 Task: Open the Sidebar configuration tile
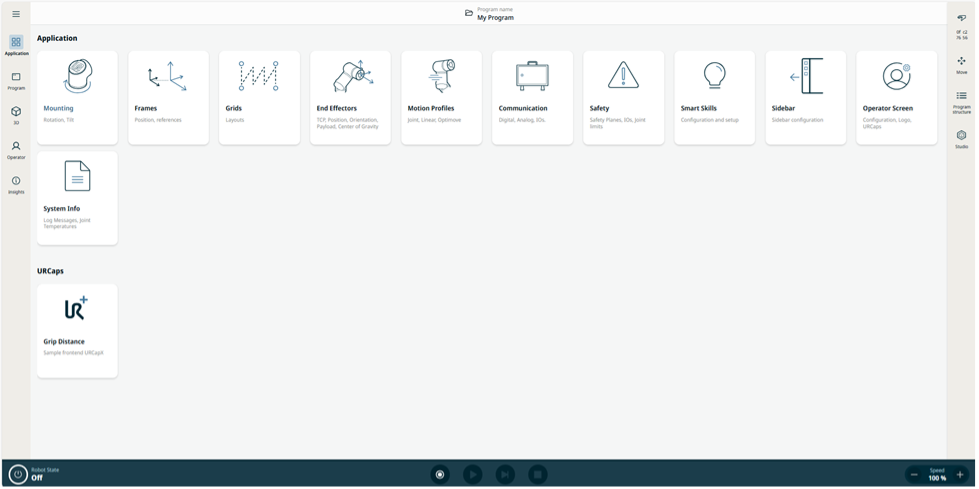805,97
